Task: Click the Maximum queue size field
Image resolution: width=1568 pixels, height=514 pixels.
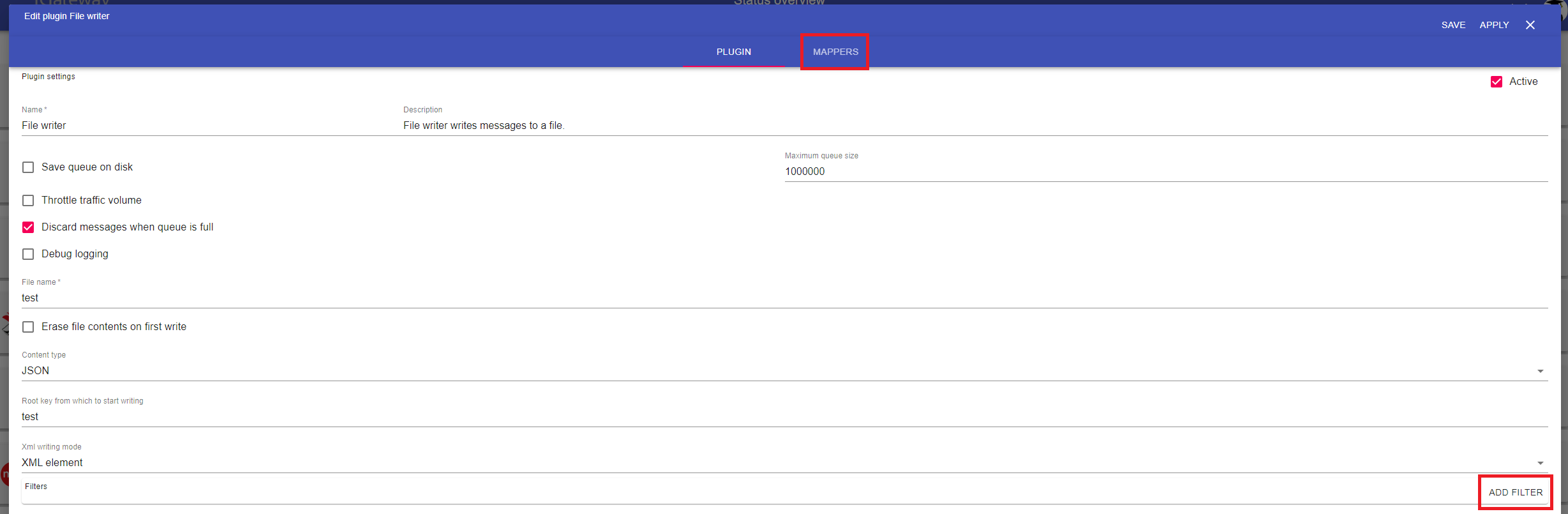Action: tap(1149, 172)
